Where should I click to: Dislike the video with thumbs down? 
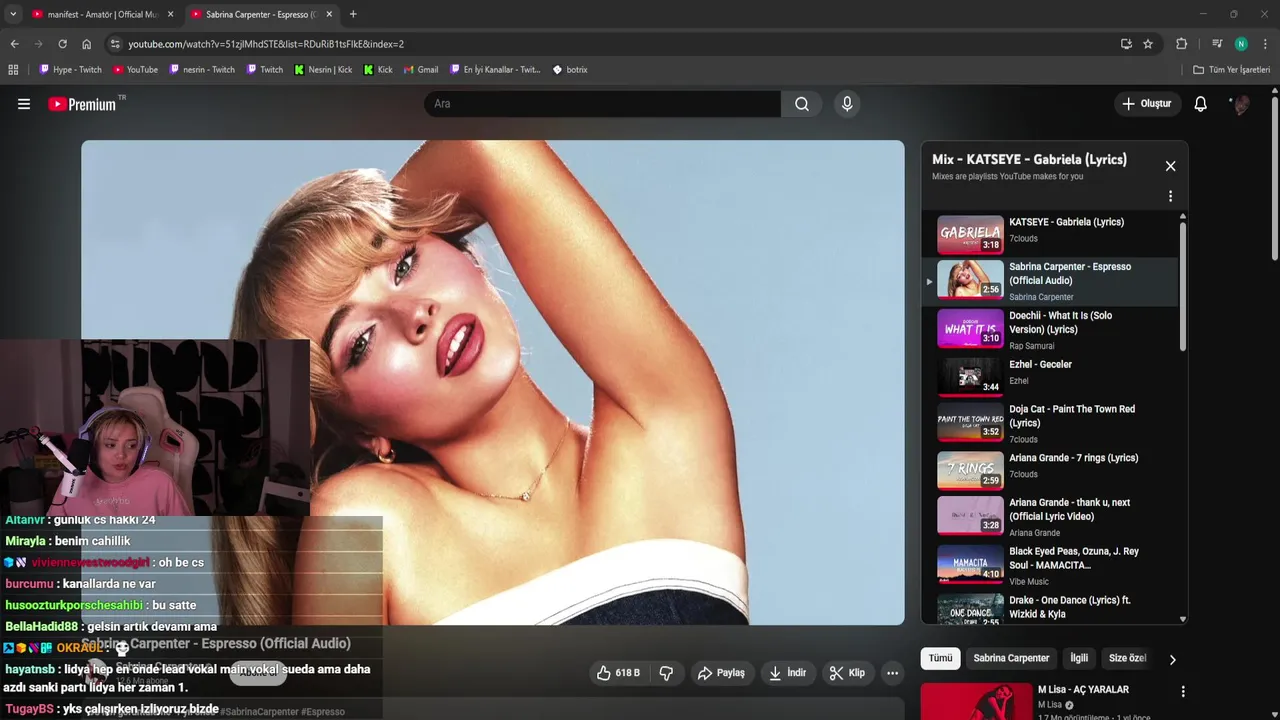pos(666,673)
